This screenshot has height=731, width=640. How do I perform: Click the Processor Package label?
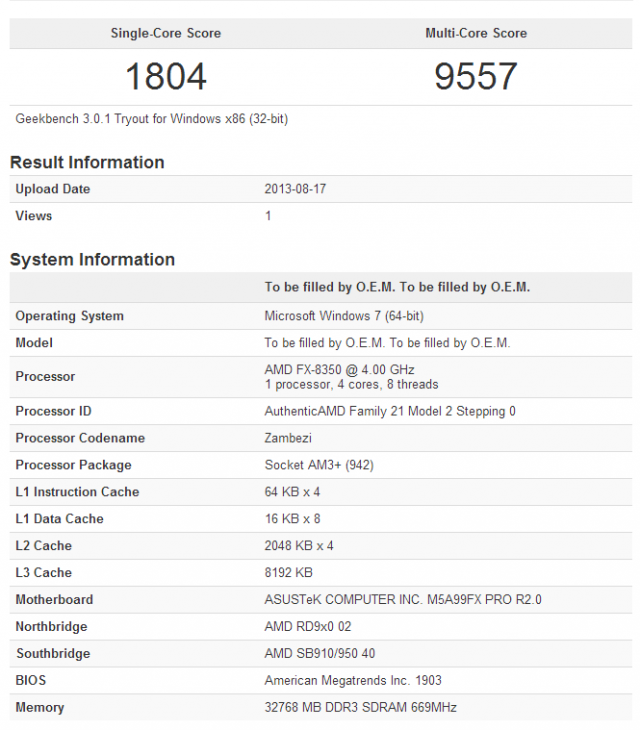73,465
